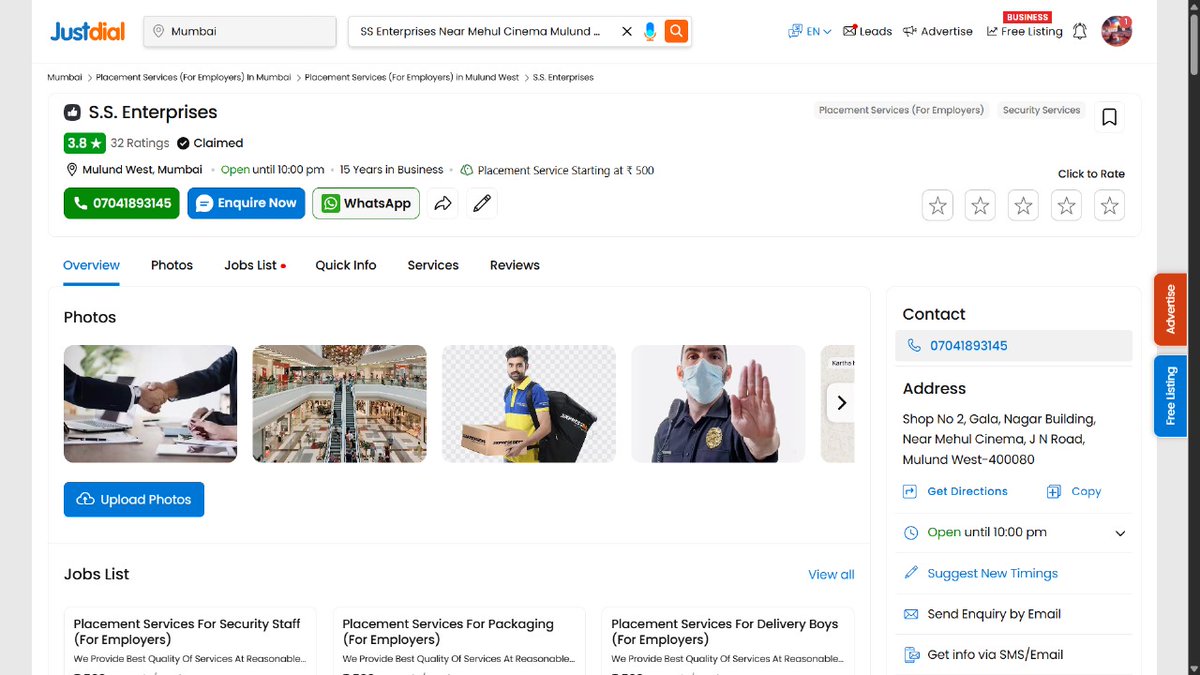Image resolution: width=1200 pixels, height=675 pixels.
Task: Share the listing with the share arrow icon
Action: 442,203
